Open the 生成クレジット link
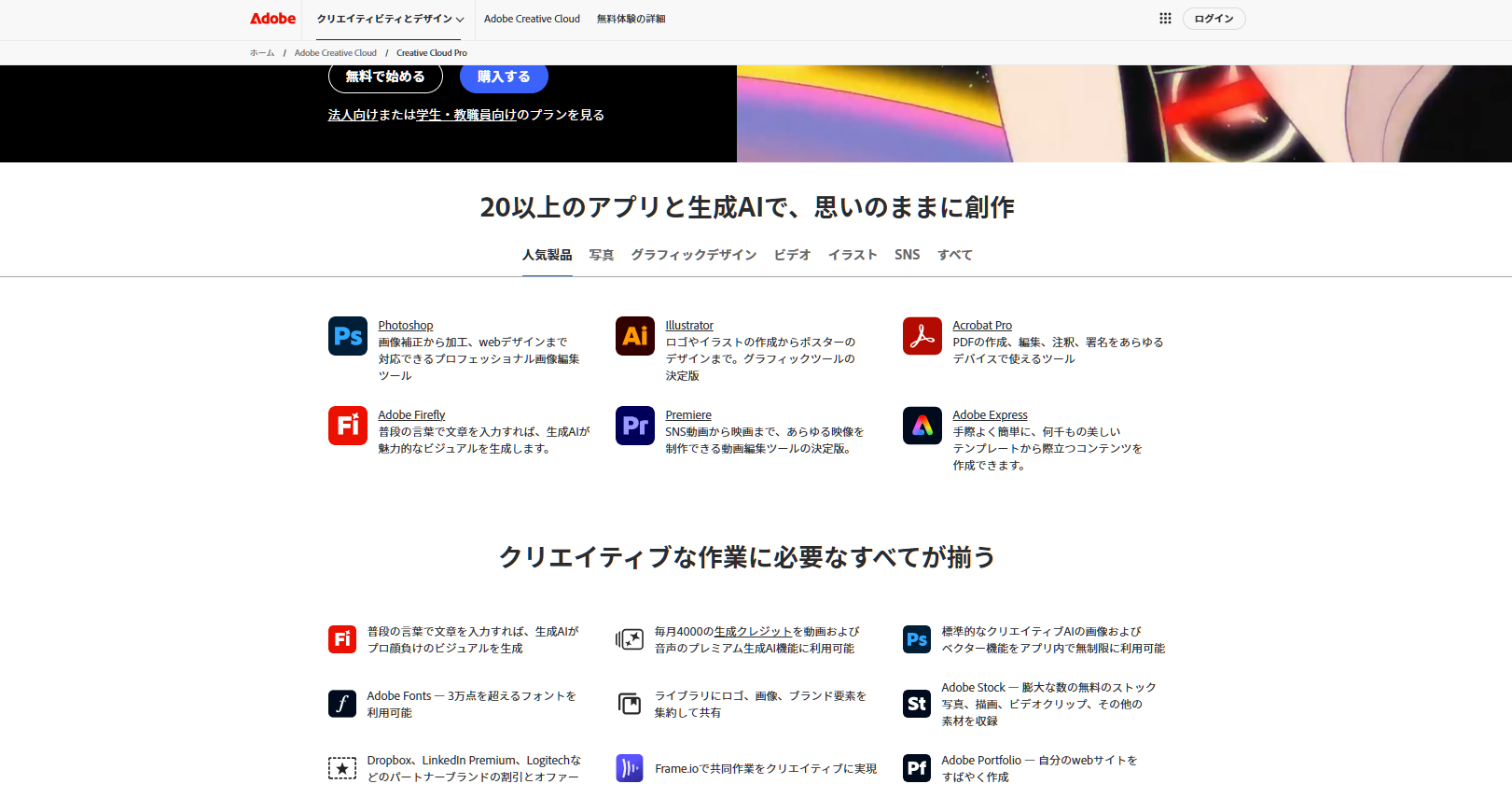 [x=753, y=632]
